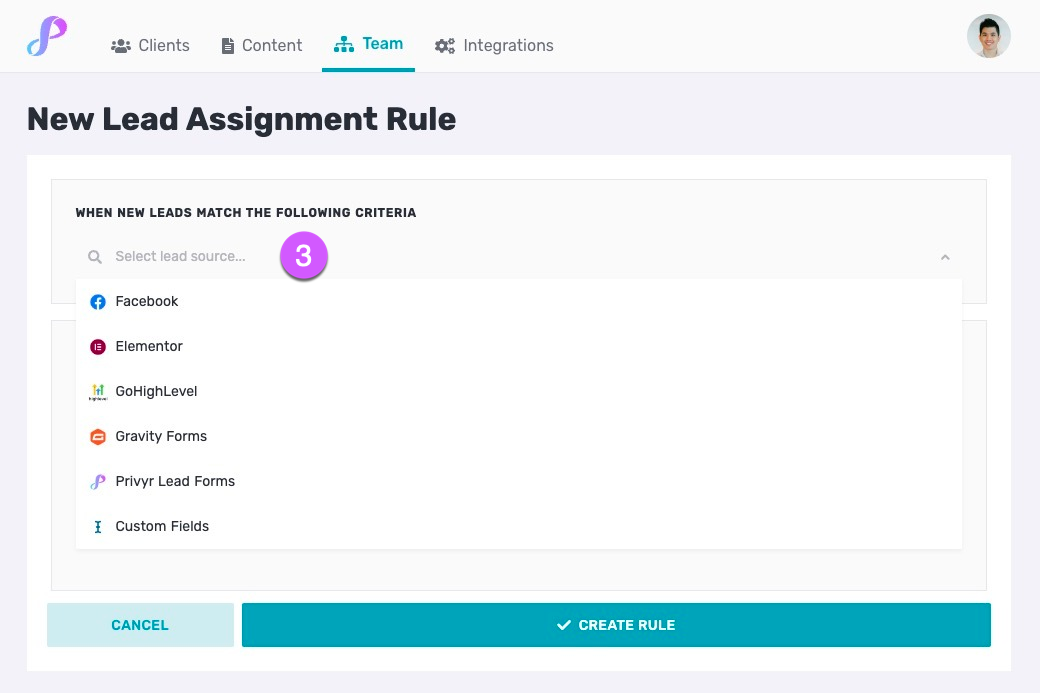Viewport: 1040px width, 693px height.
Task: Select the GoHighLevel source icon
Action: coord(97,391)
